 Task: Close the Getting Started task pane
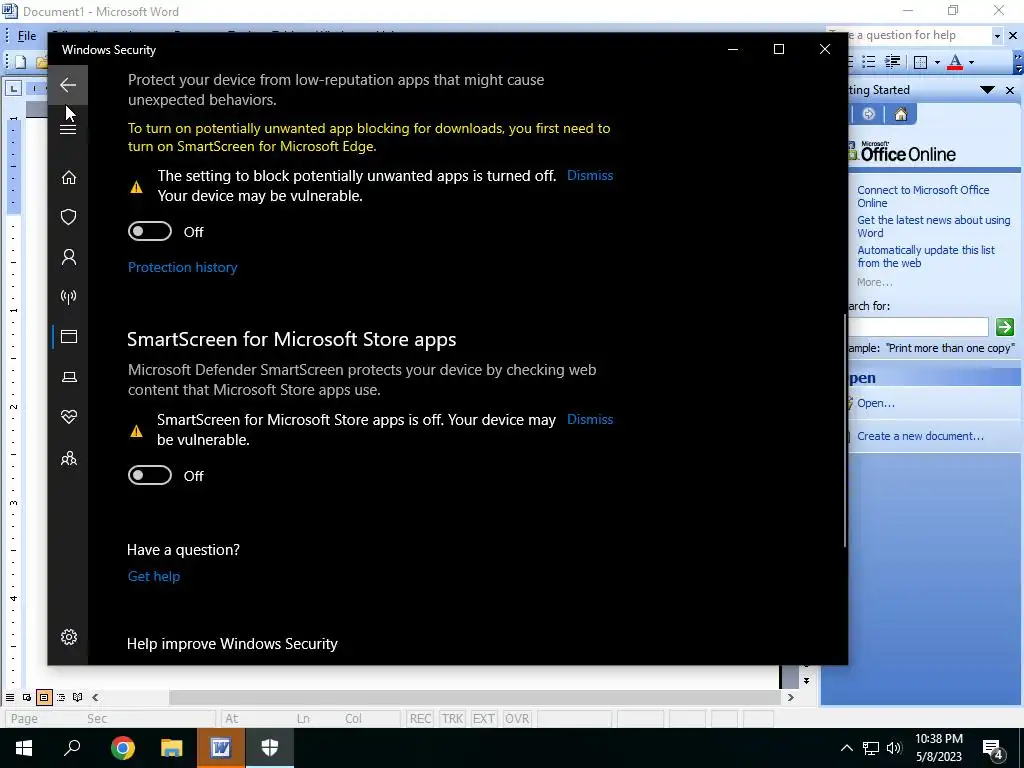click(1010, 90)
